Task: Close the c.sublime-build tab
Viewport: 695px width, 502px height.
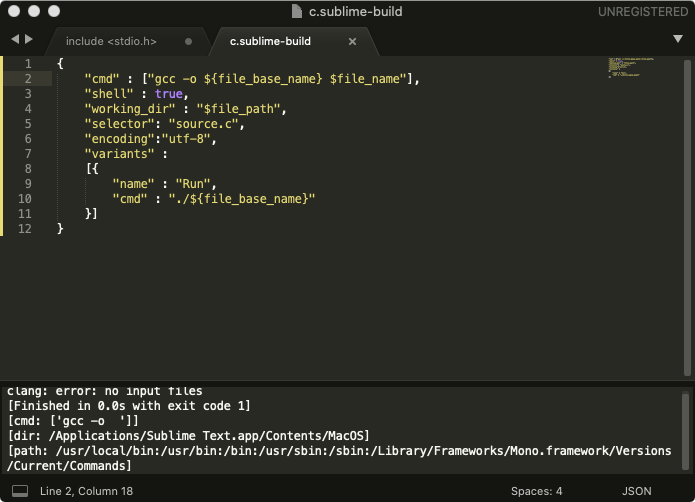Action: 352,42
